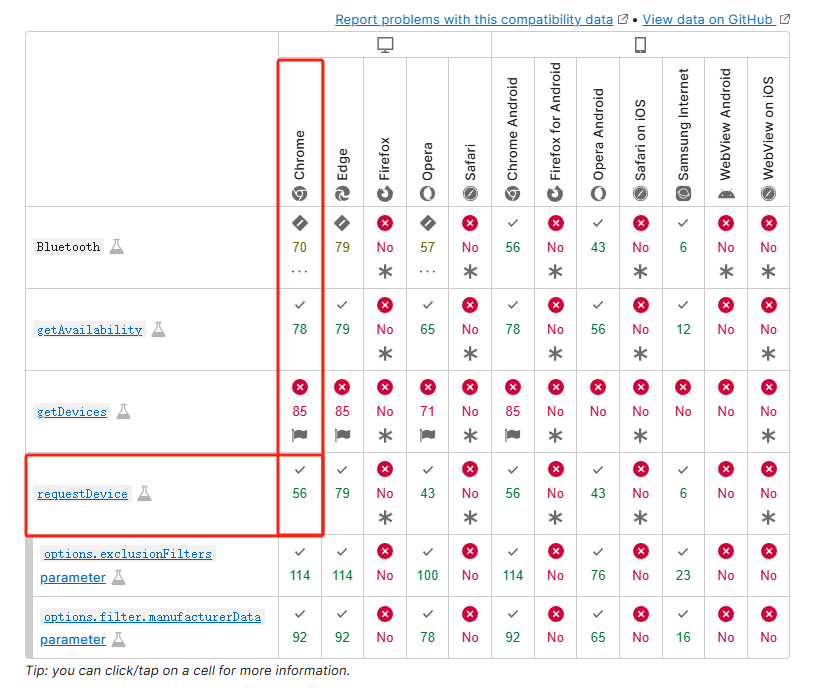Click the partial support diamond in Edge's Bluetooth cell
The width and height of the screenshot is (820, 689).
tap(342, 222)
